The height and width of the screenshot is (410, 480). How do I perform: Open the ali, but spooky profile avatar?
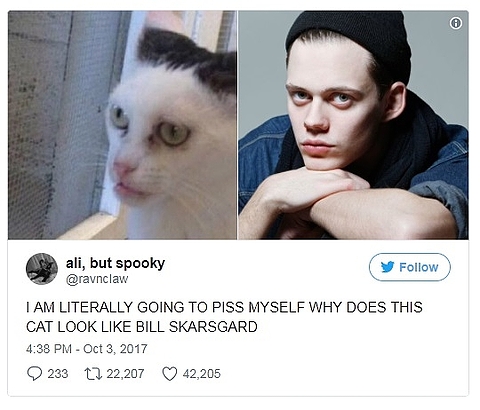[x=42, y=269]
